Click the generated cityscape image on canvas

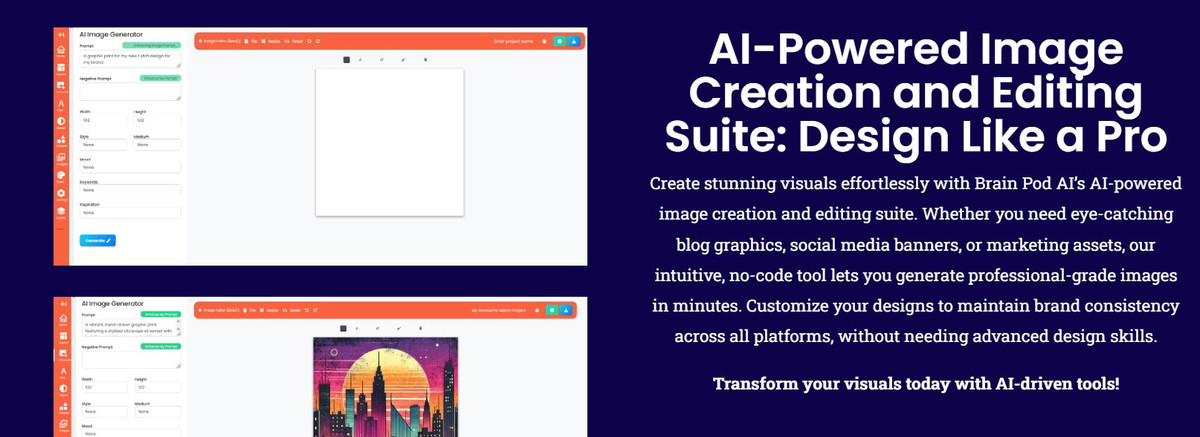coord(385,387)
